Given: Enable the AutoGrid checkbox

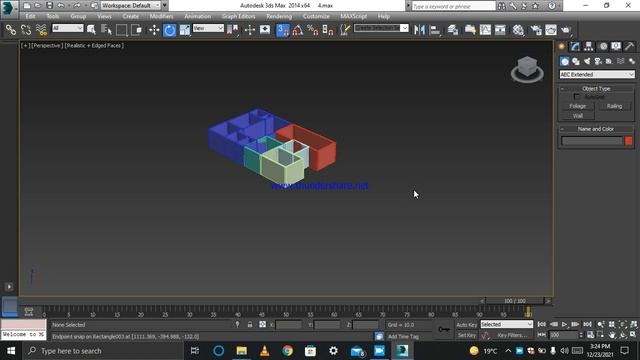Looking at the screenshot, I should (x=576, y=97).
